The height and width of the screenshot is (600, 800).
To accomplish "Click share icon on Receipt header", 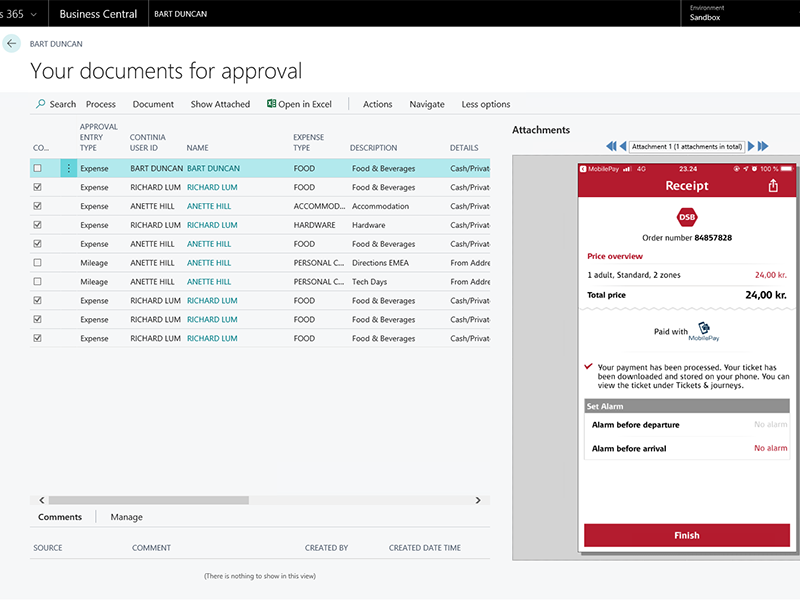I will coord(773,186).
